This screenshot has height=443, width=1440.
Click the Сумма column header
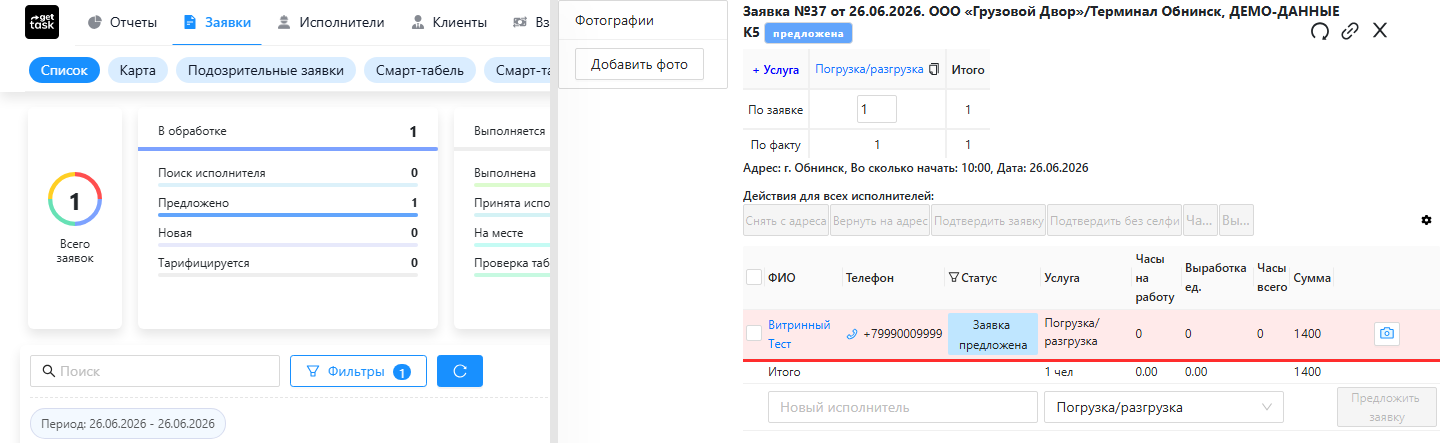(x=1312, y=278)
